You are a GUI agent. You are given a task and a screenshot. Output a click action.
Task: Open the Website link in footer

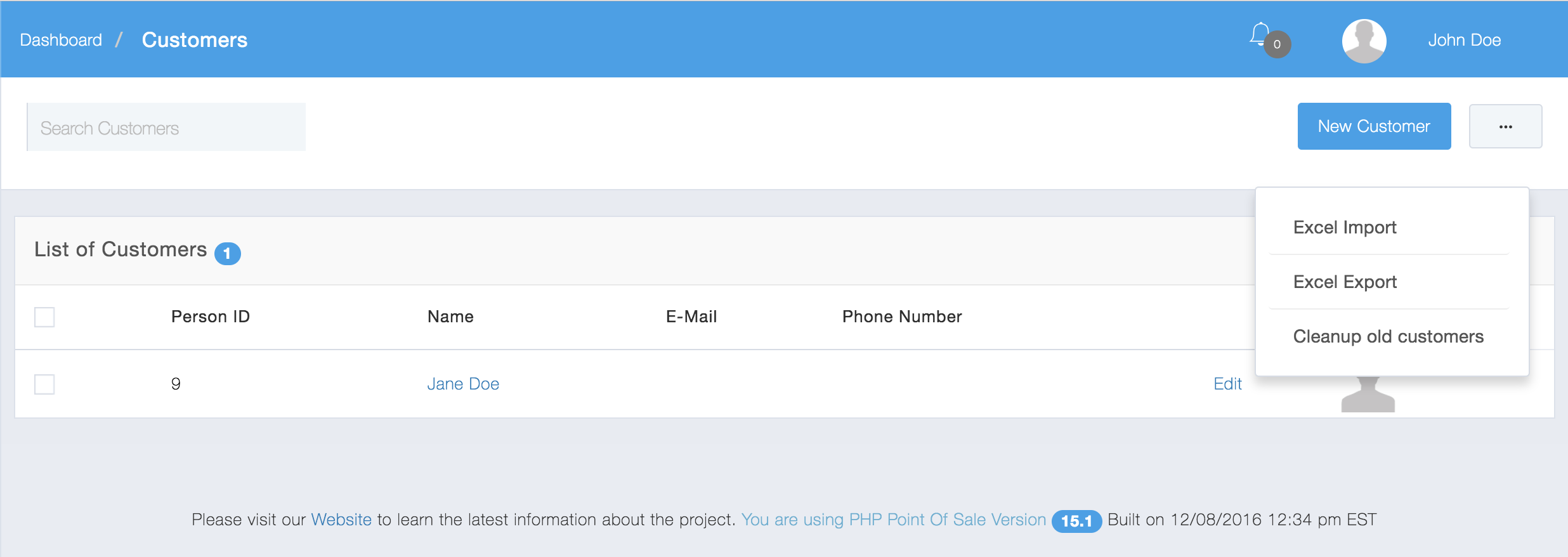341,520
